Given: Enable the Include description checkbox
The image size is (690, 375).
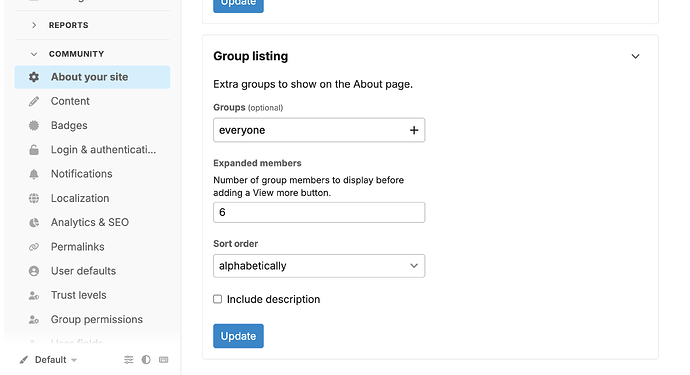Looking at the screenshot, I should [x=217, y=299].
